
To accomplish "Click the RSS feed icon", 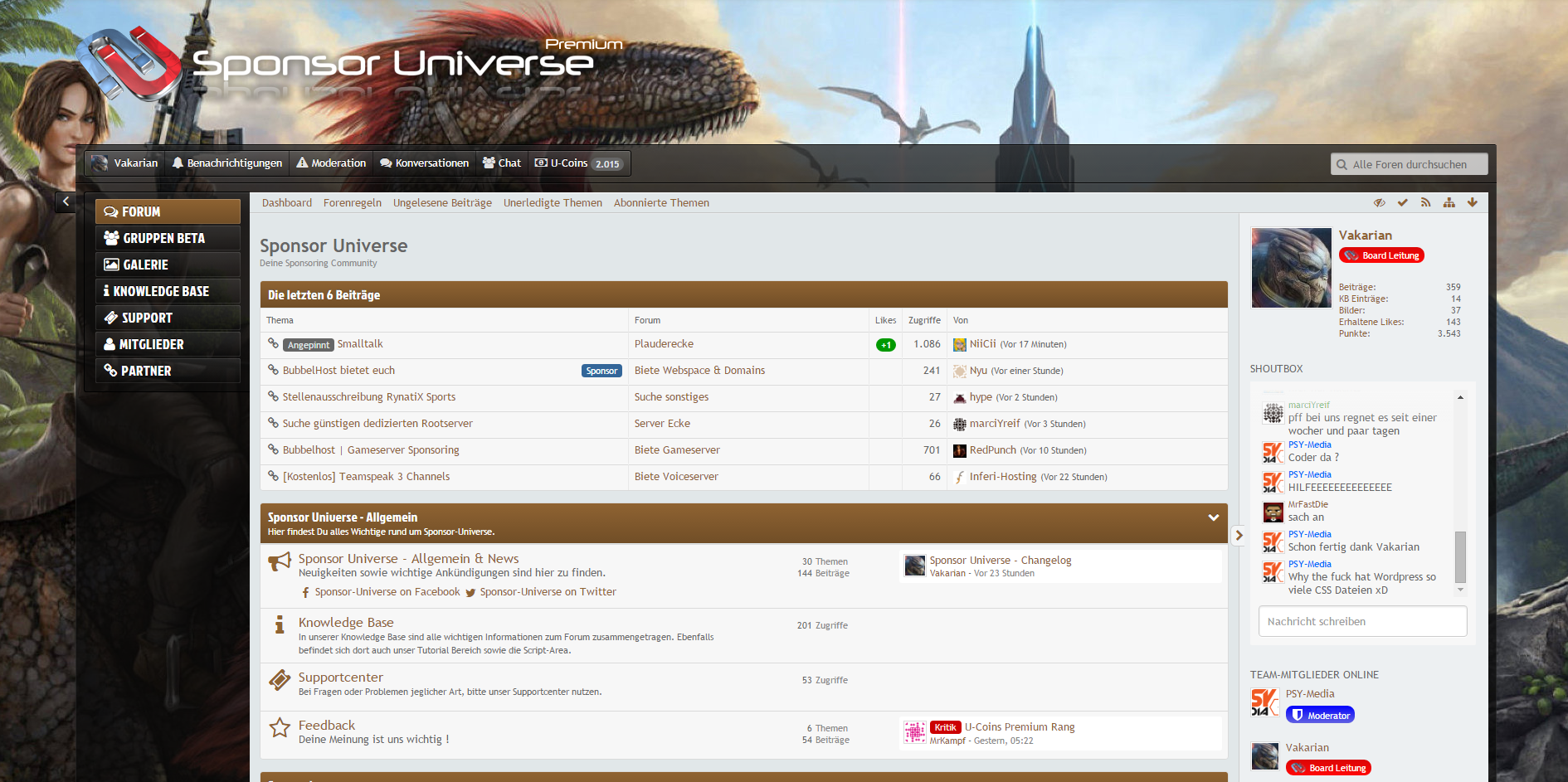I will click(x=1425, y=202).
